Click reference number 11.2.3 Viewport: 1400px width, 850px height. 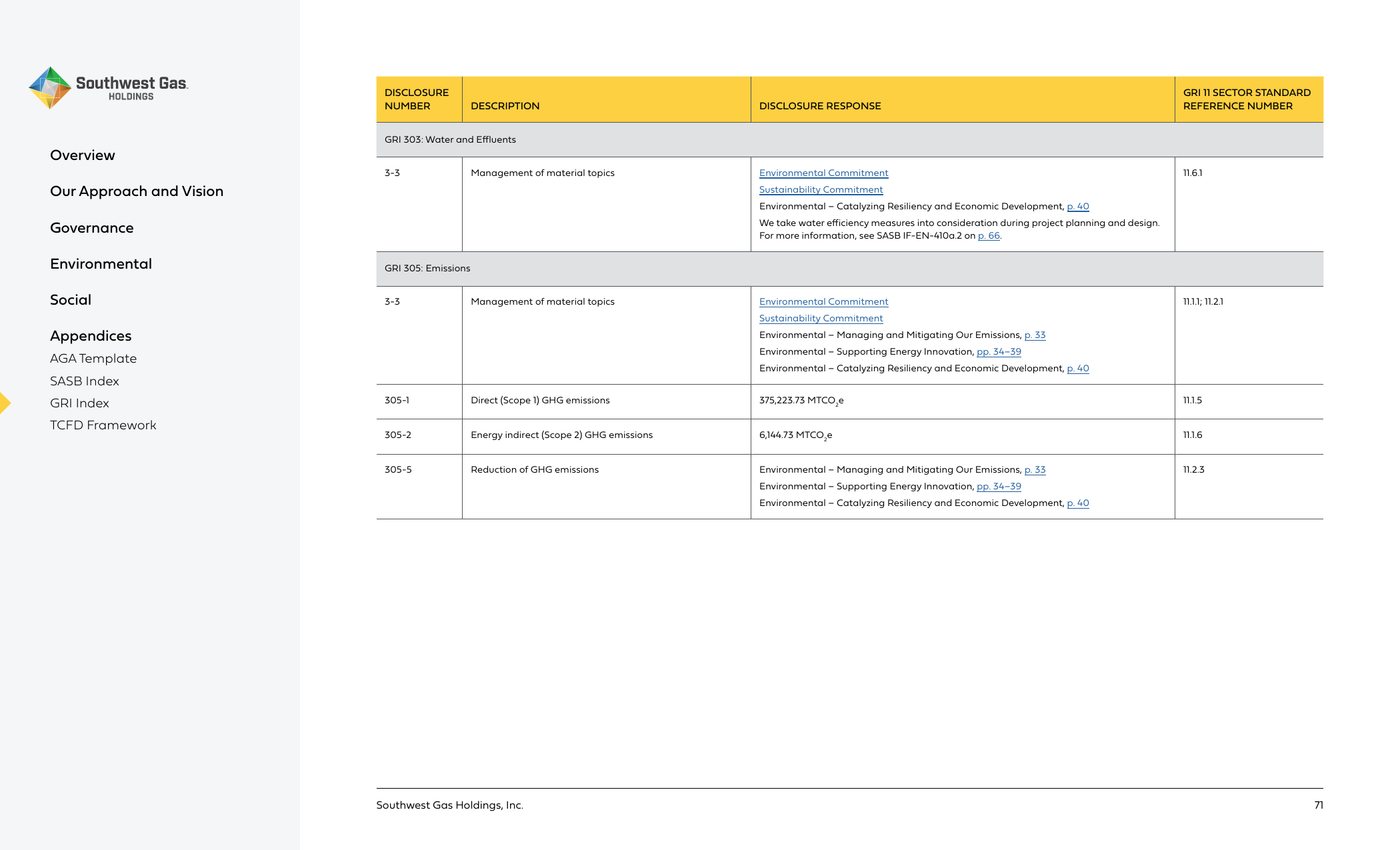[x=1193, y=470]
